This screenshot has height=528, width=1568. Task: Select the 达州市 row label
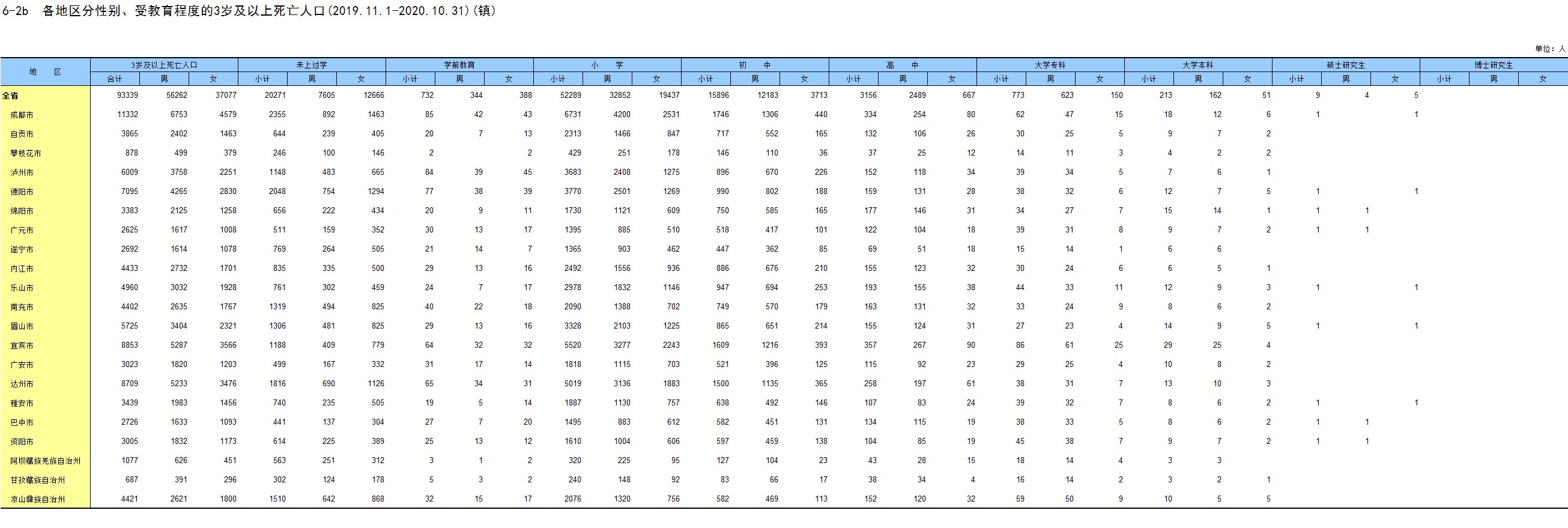coord(22,384)
